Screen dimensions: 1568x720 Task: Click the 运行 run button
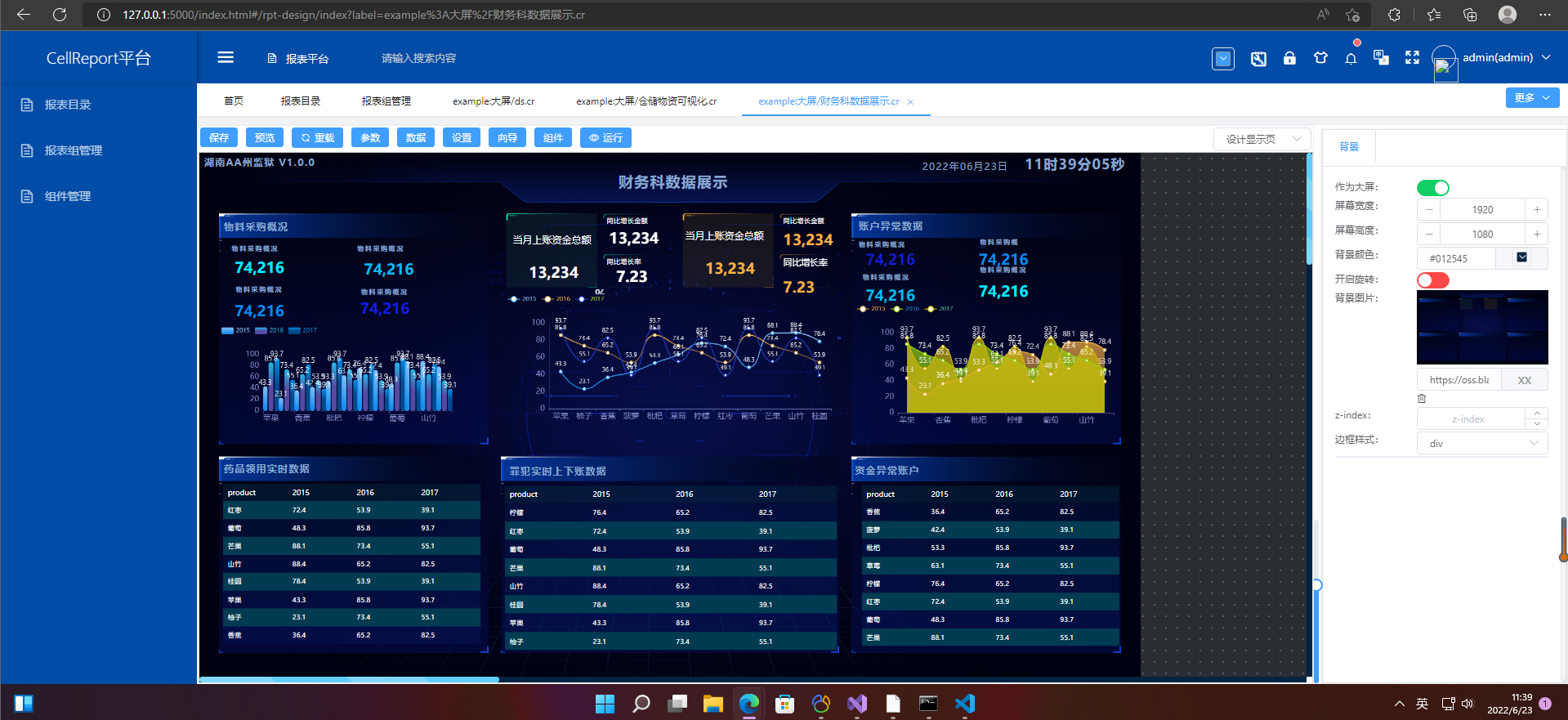point(605,137)
